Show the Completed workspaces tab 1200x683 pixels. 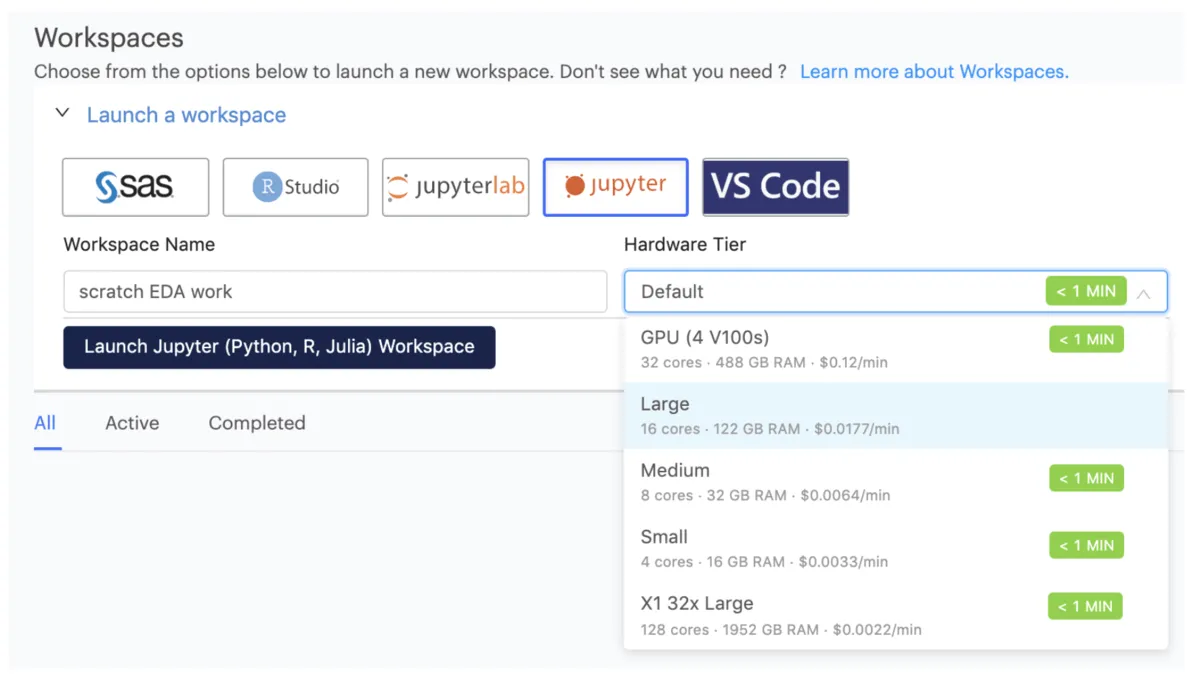coord(257,423)
